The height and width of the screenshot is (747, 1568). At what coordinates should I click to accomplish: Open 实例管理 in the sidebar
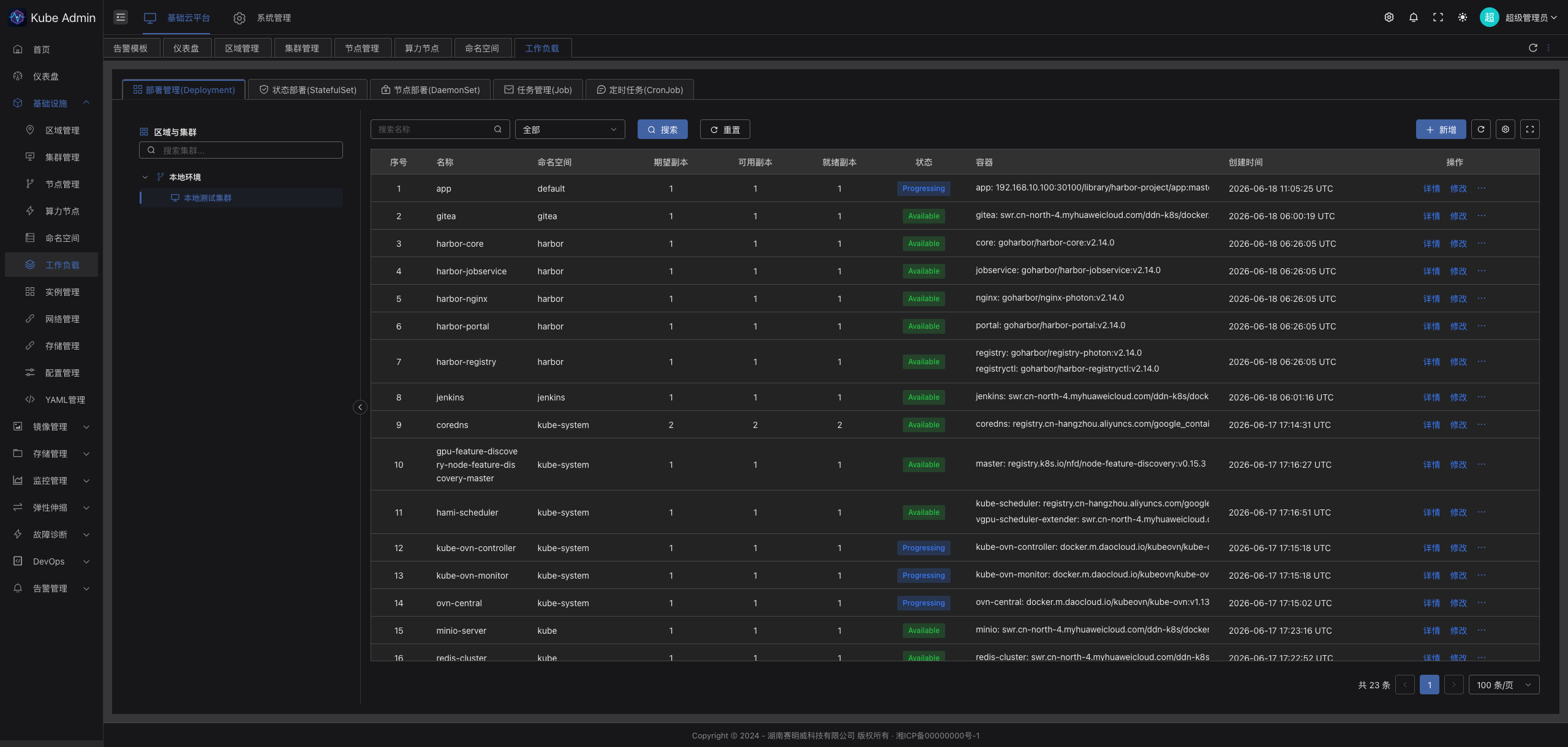point(51,292)
